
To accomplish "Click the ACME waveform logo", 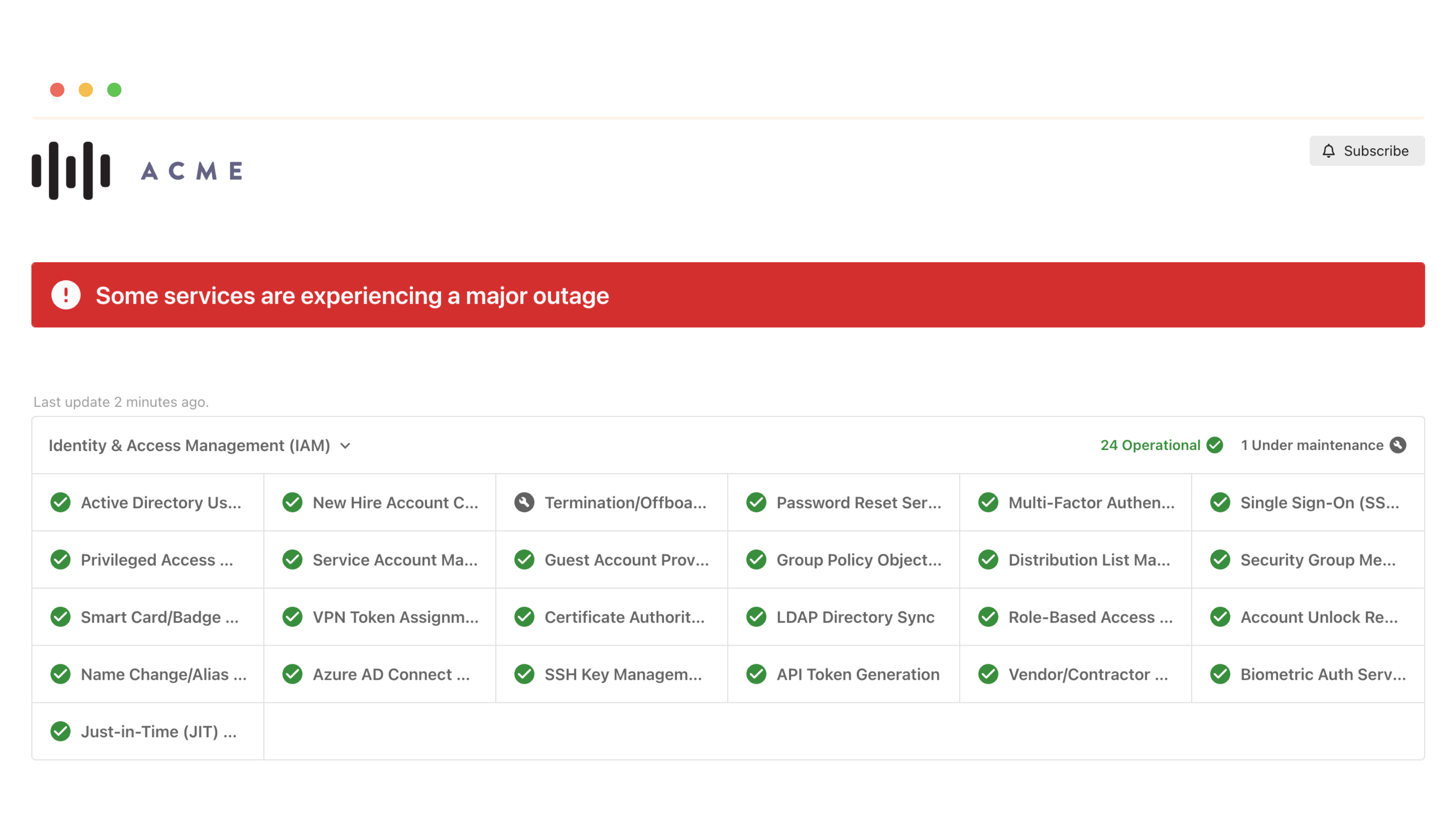I will [71, 170].
